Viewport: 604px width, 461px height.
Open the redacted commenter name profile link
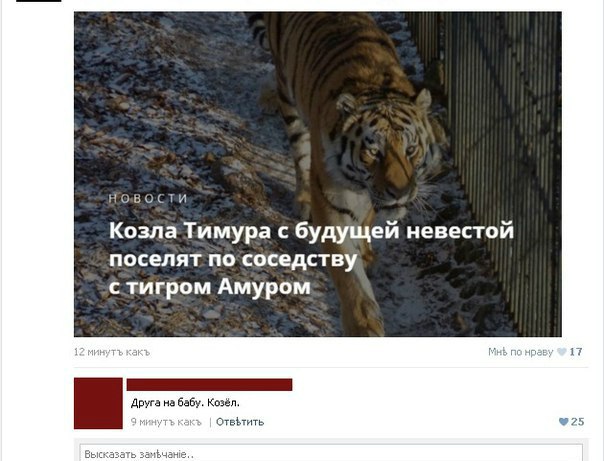209,384
